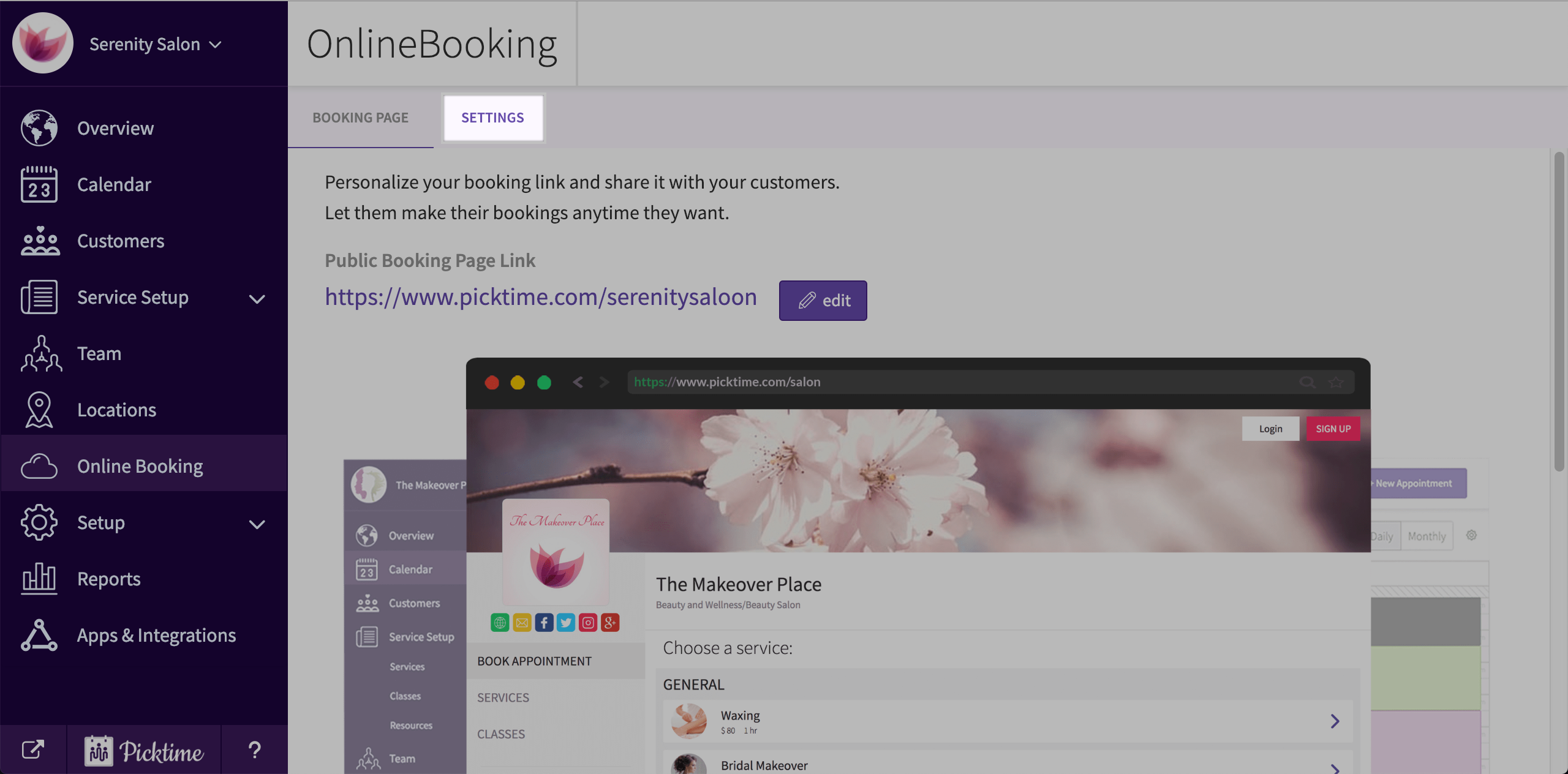Click the Overview globe icon
This screenshot has width=1568, height=774.
39,128
